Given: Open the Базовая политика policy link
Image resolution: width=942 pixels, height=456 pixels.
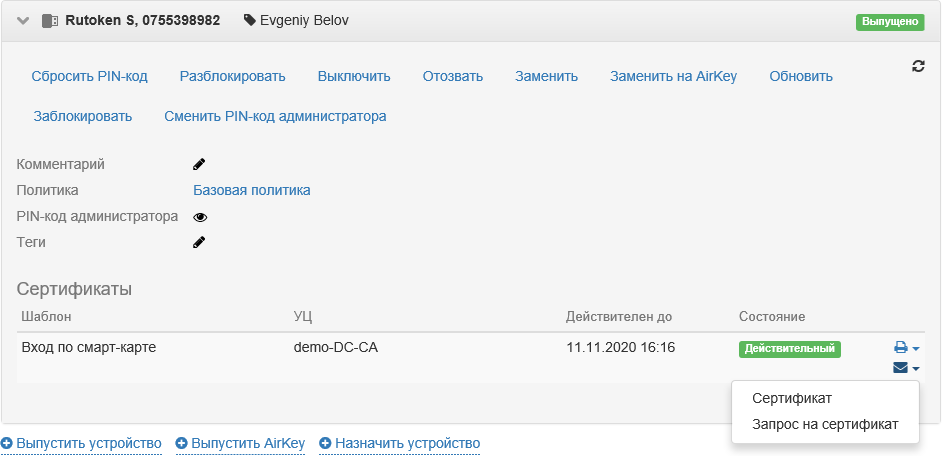Looking at the screenshot, I should pyautogui.click(x=252, y=190).
